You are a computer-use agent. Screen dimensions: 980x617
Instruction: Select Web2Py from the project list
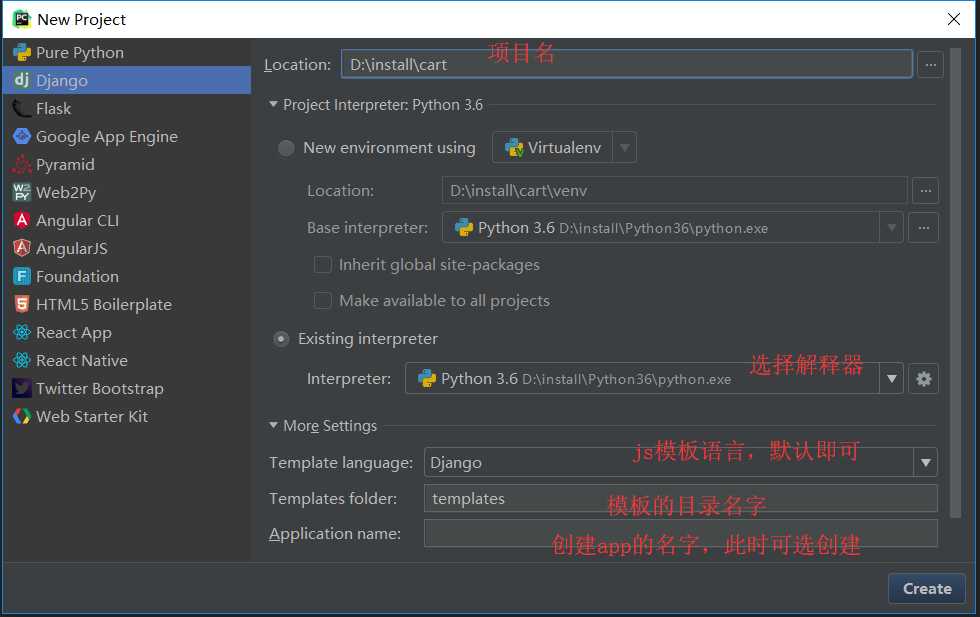(x=127, y=192)
